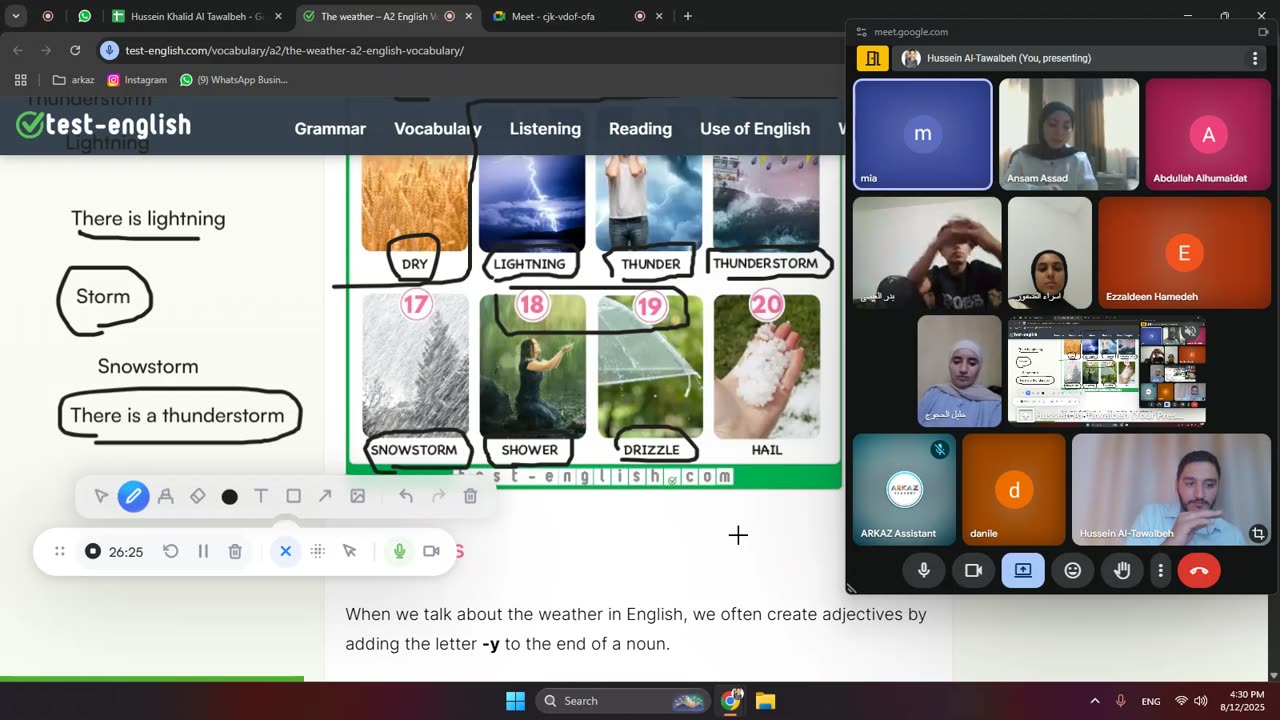Open Listening menu
Viewport: 1280px width, 720px height.
[545, 129]
